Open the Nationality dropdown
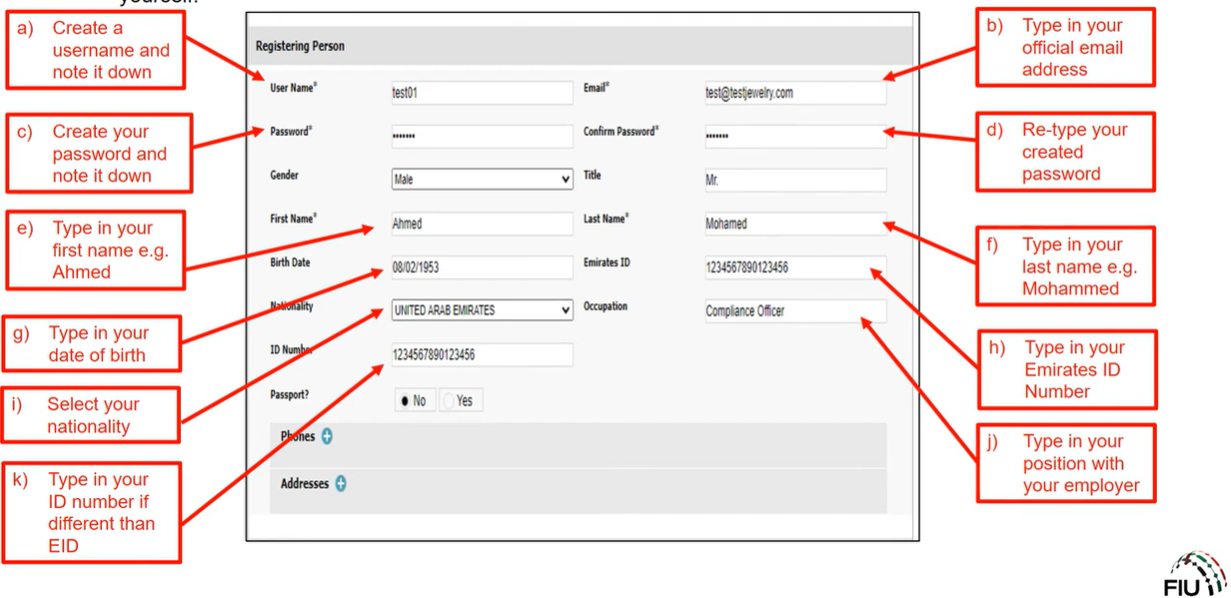 pos(481,311)
